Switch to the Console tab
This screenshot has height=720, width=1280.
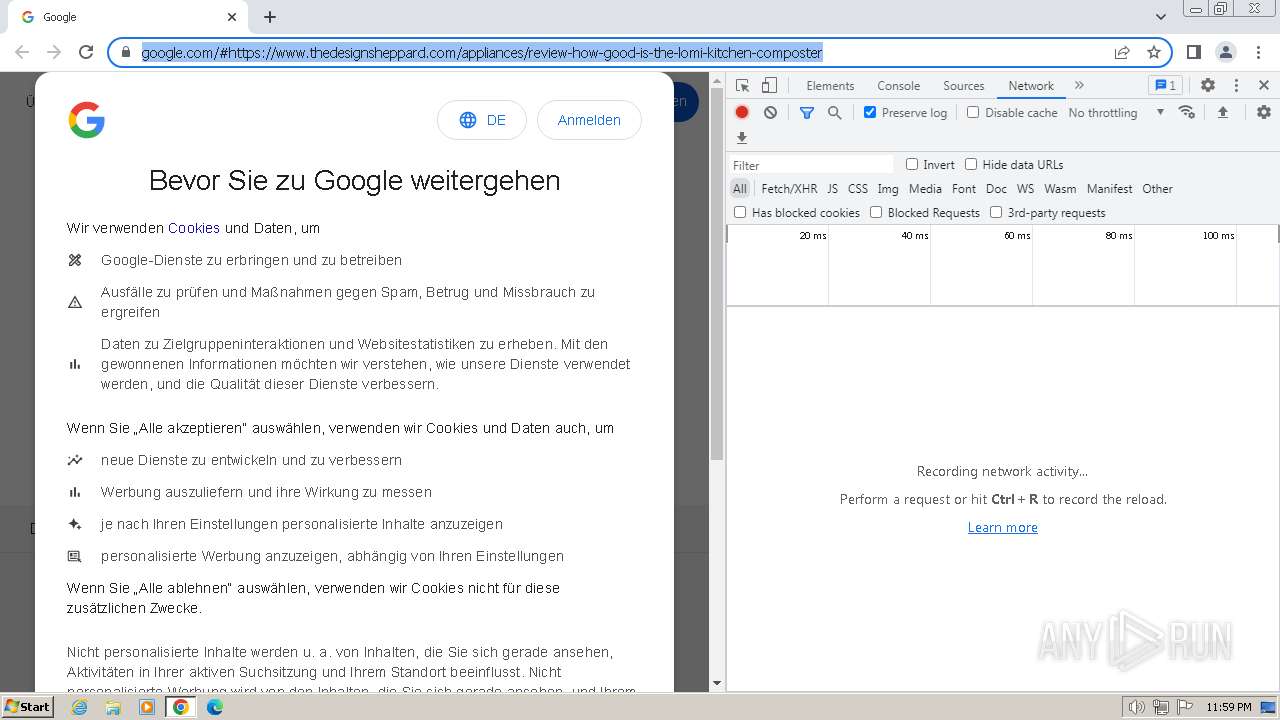pyautogui.click(x=898, y=86)
